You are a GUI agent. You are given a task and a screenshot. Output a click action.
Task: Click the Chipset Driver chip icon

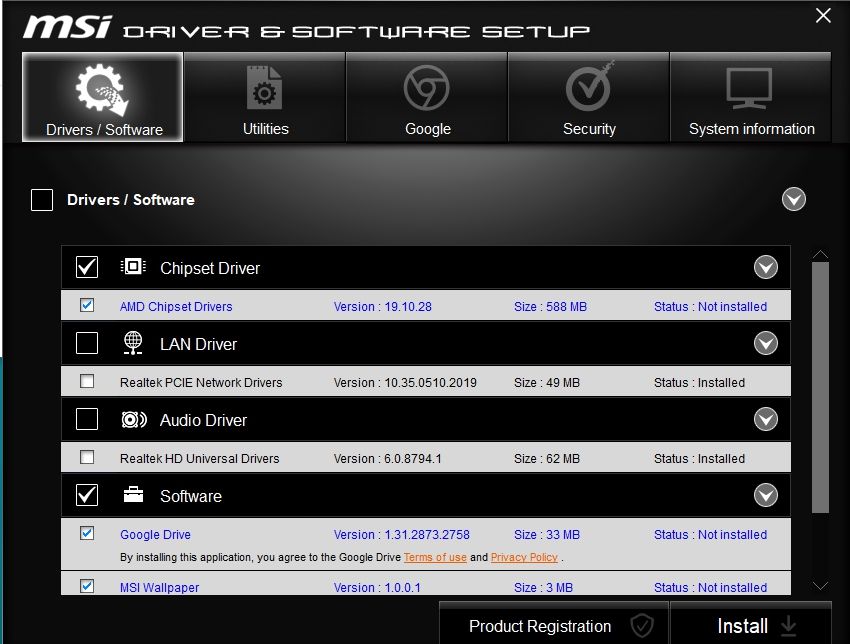[x=133, y=267]
